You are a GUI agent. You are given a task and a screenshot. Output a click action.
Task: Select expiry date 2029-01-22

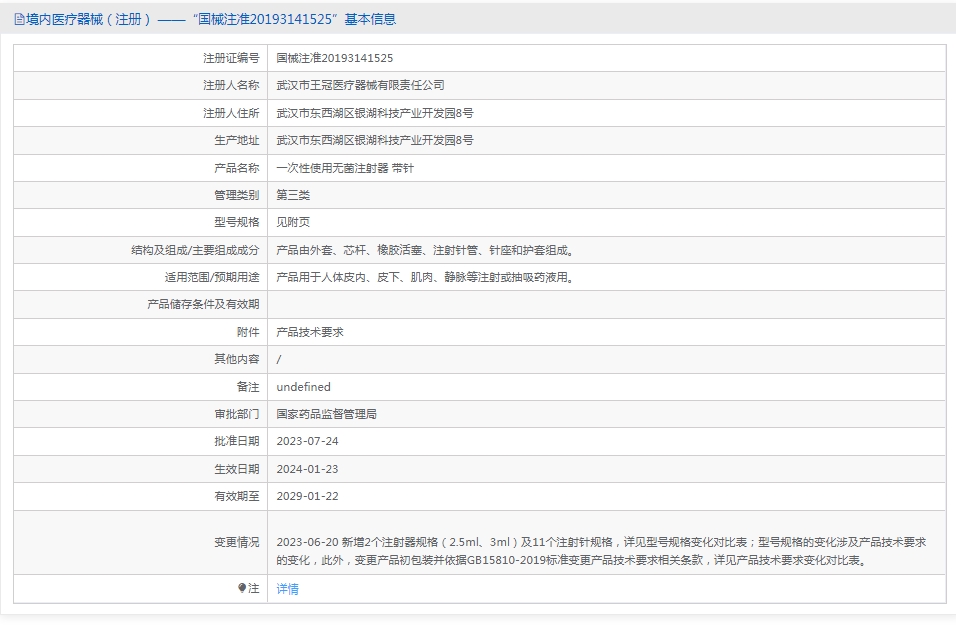[307, 496]
